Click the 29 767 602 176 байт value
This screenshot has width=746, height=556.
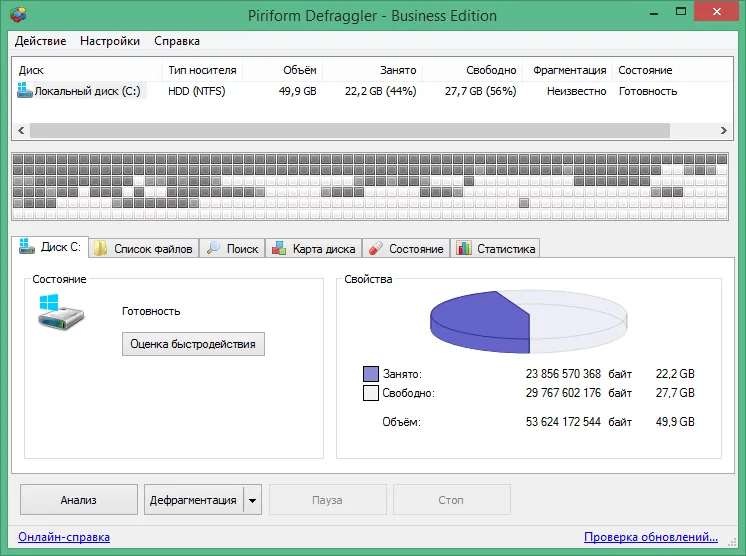[x=579, y=393]
